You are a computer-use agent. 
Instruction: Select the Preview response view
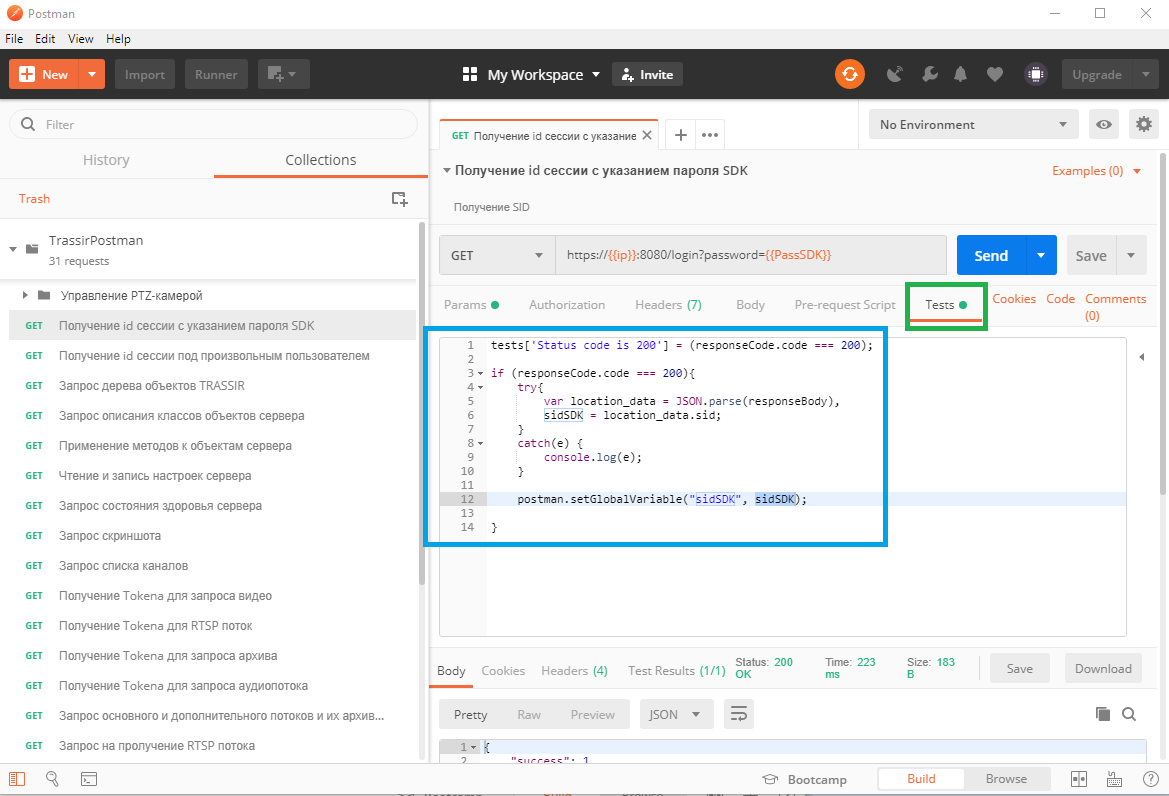click(x=593, y=714)
